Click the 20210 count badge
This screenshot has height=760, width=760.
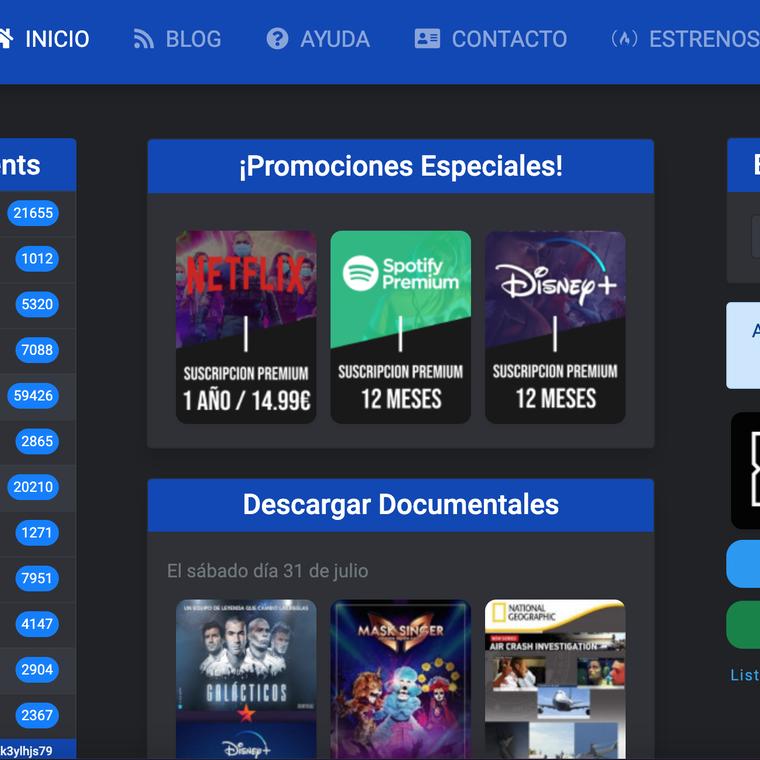33,487
